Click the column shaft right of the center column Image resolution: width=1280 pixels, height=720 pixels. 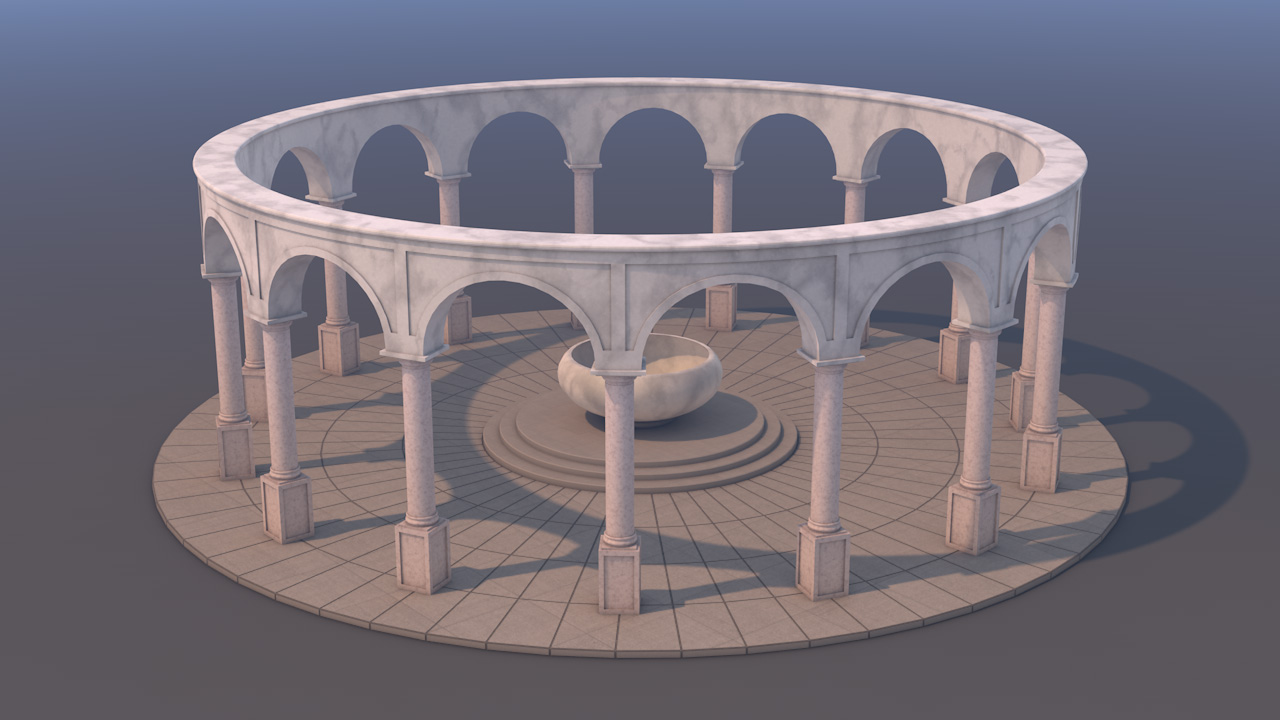click(x=826, y=445)
